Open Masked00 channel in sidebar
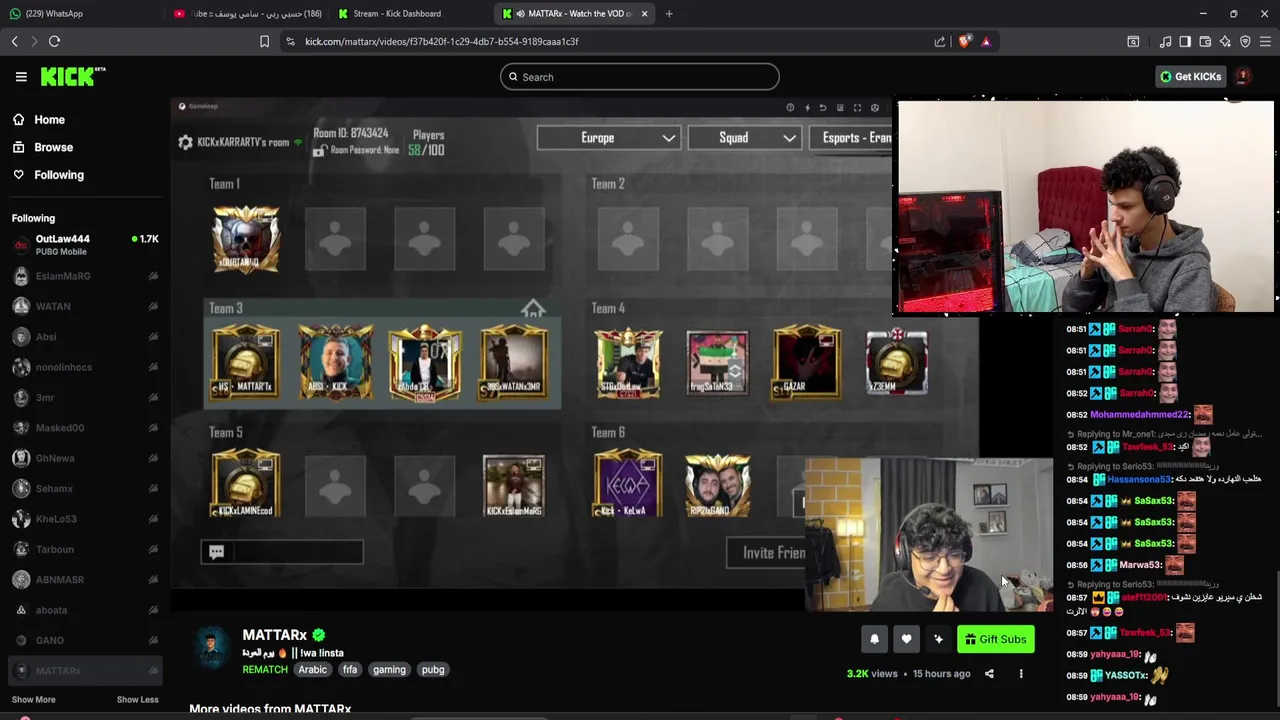This screenshot has width=1280, height=720. (x=84, y=428)
